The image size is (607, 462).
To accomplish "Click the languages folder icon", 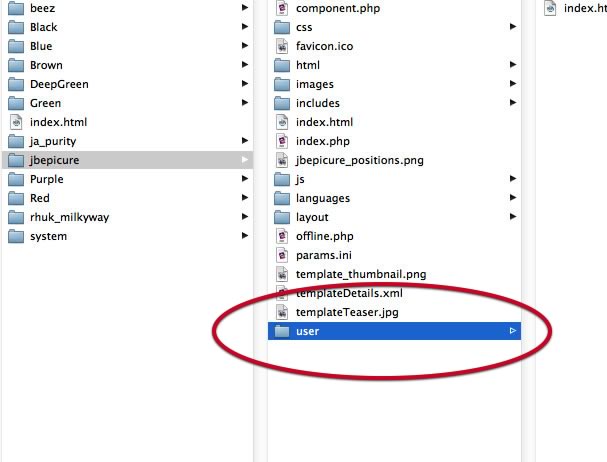I will pos(282,198).
